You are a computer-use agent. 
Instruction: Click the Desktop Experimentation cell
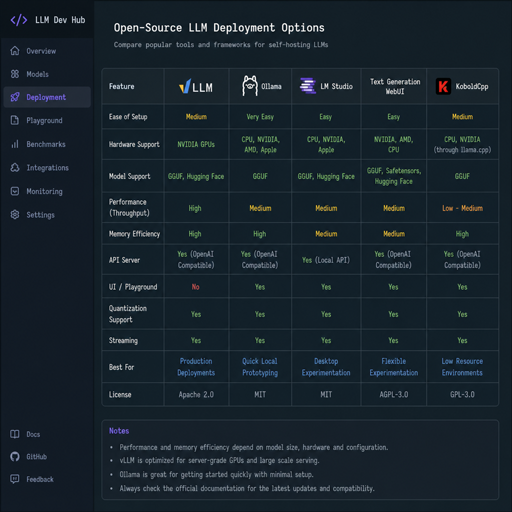click(x=326, y=367)
